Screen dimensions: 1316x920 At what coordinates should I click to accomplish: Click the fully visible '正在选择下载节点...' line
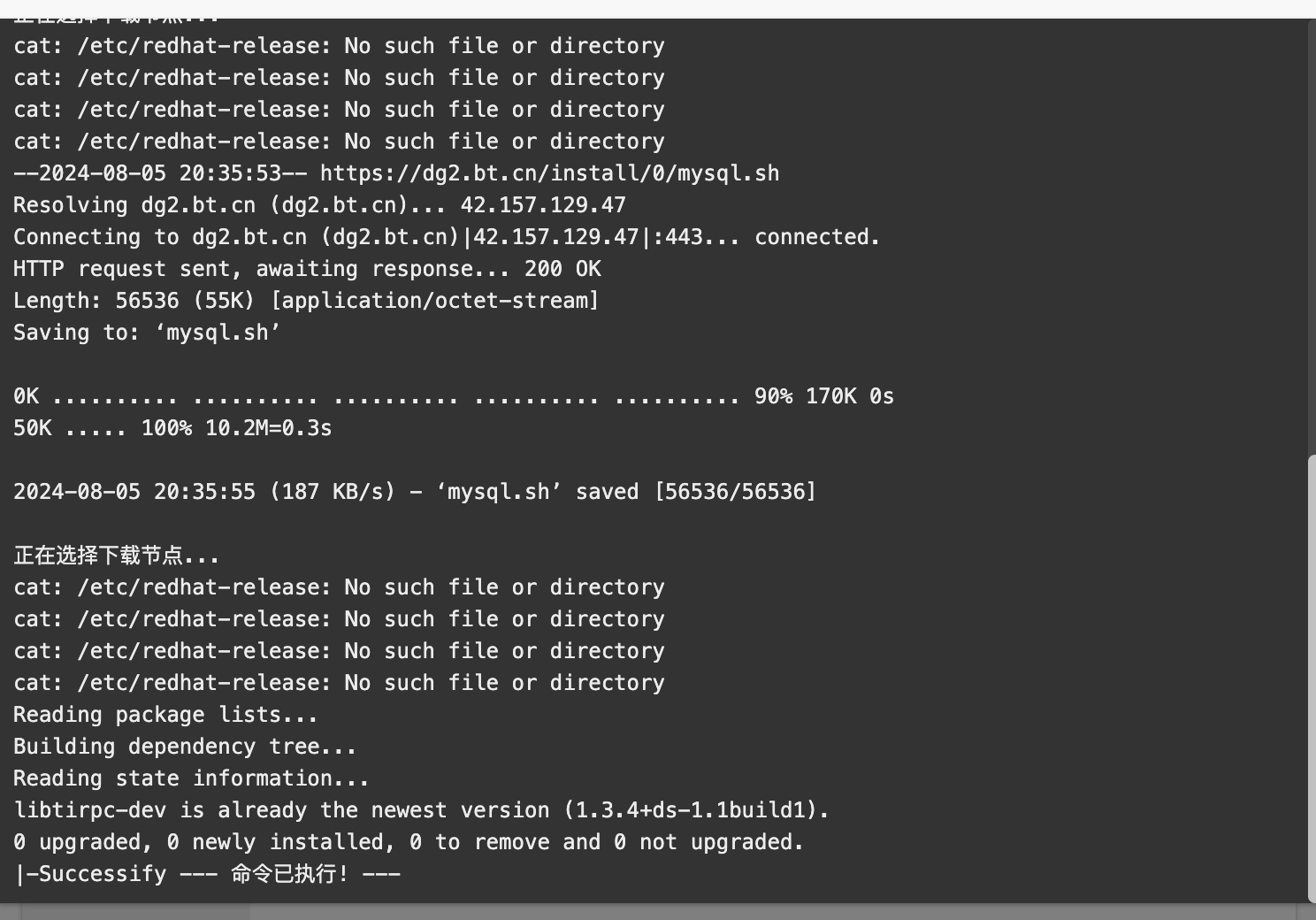(116, 556)
